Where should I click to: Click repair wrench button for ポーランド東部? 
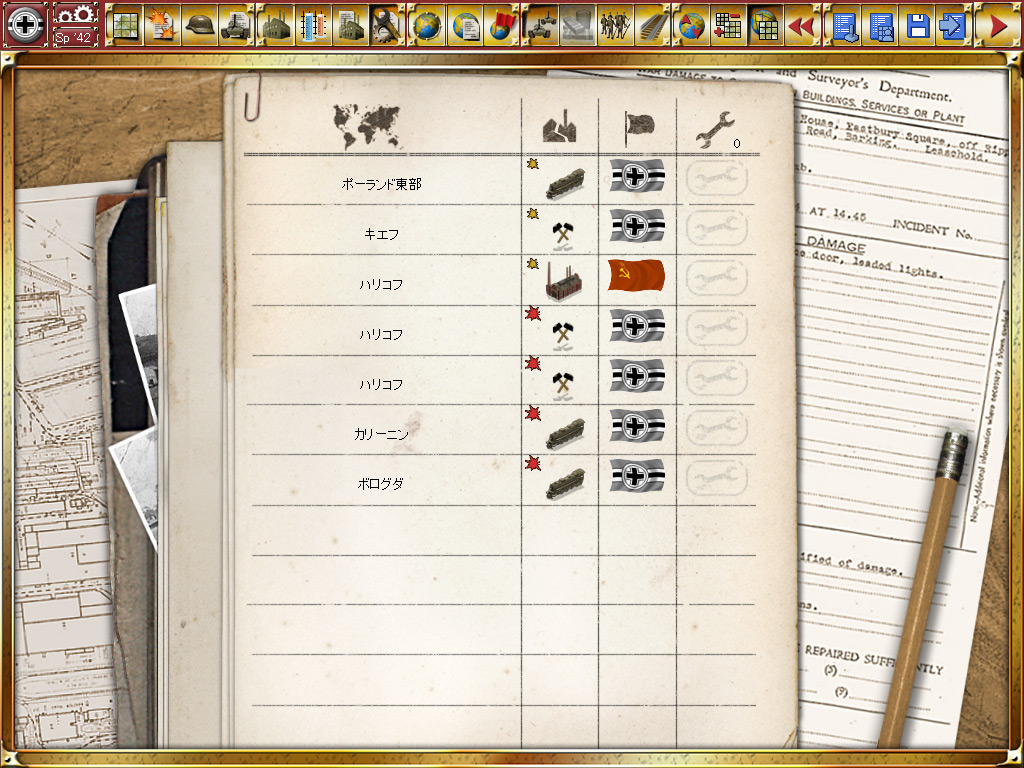coord(717,179)
